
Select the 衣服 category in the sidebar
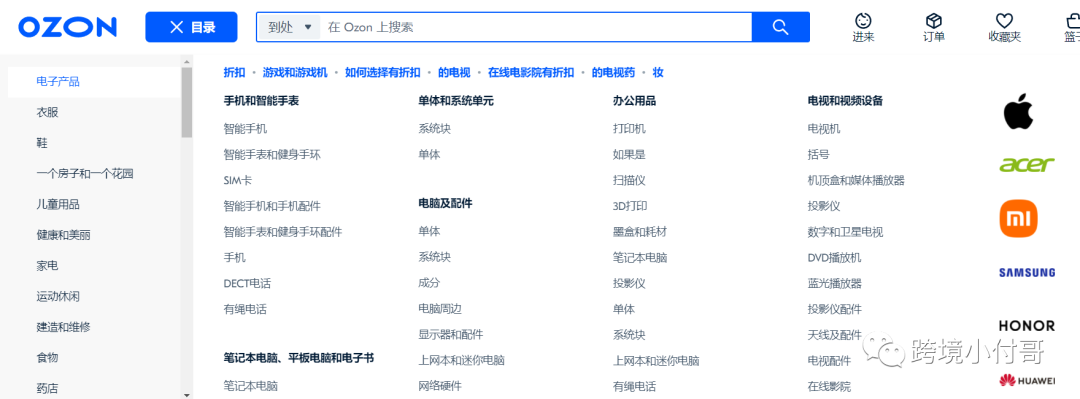(x=47, y=112)
